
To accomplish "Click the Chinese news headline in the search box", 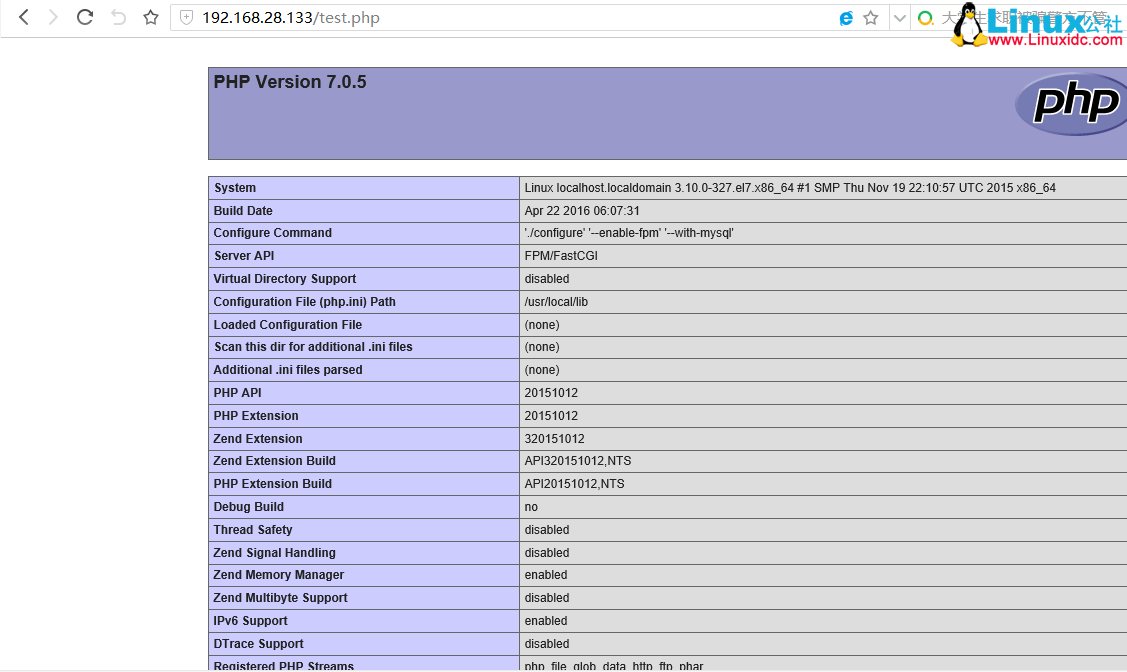I will click(x=955, y=18).
